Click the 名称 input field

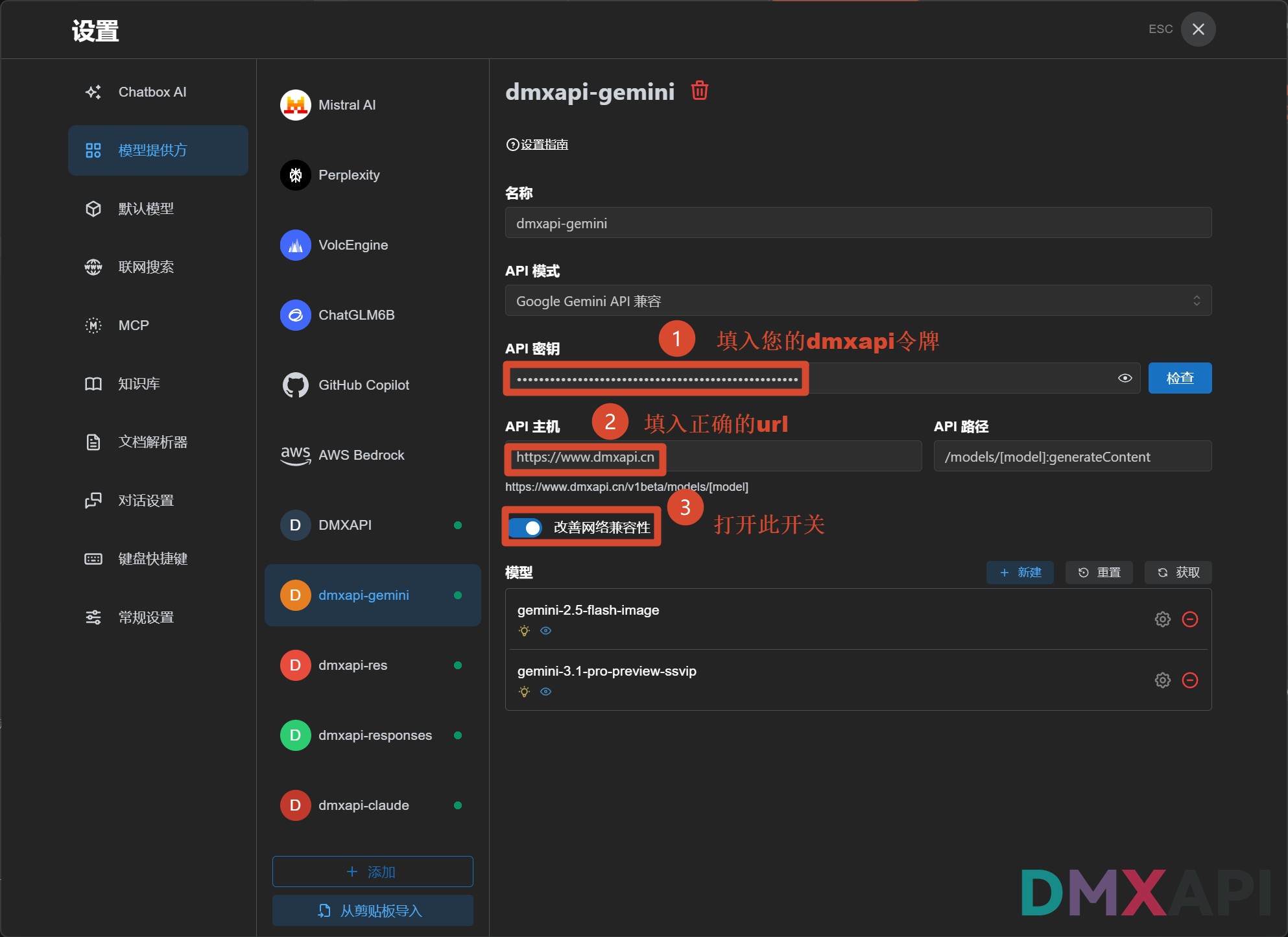pyautogui.click(x=858, y=223)
